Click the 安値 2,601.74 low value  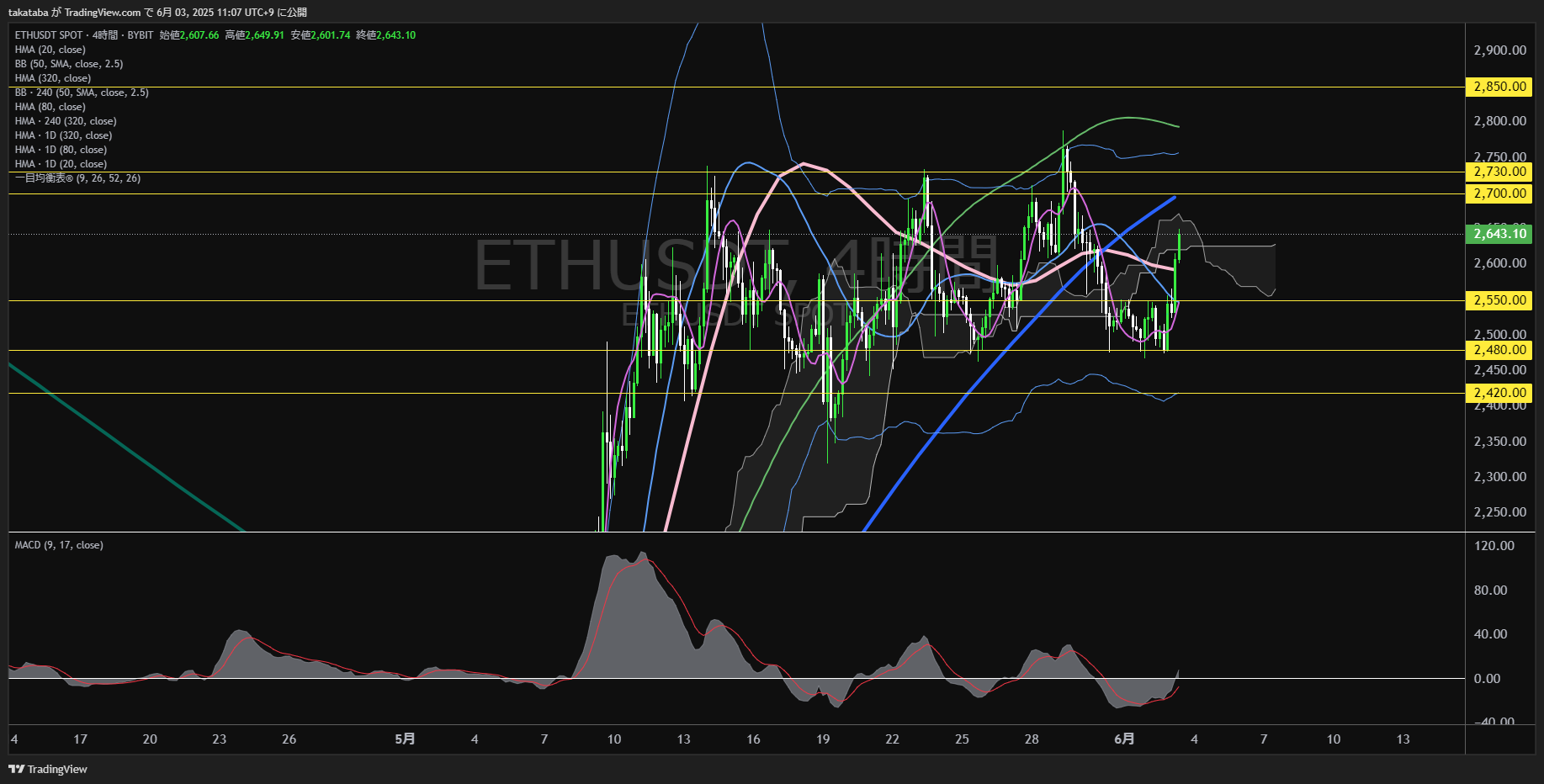pos(321,35)
